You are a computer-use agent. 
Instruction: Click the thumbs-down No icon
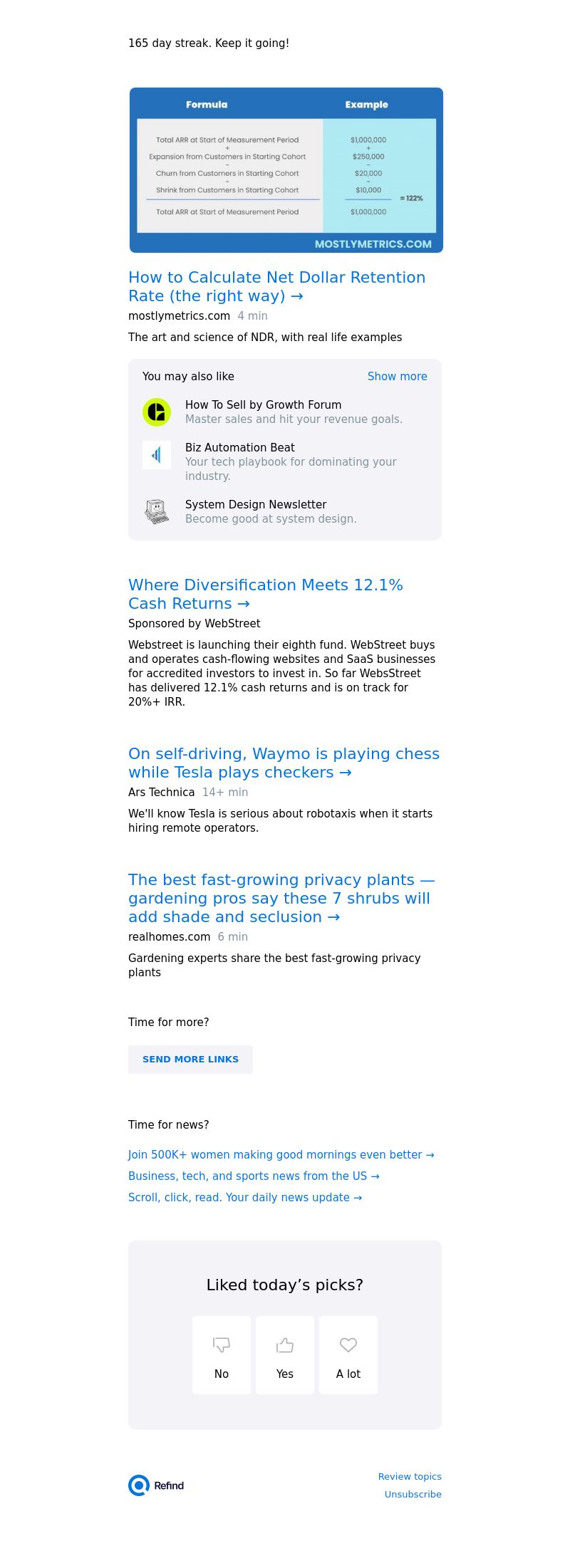point(222,1344)
